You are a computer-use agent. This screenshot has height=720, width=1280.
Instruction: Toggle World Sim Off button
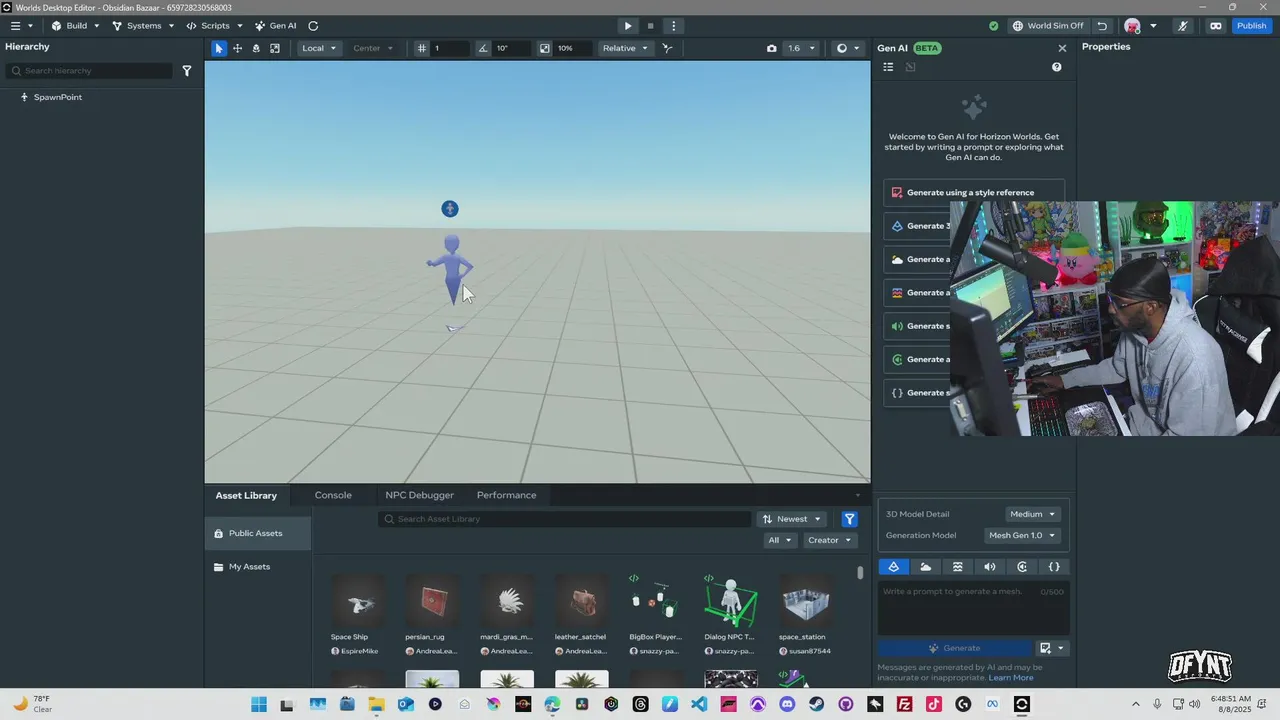[1047, 26]
